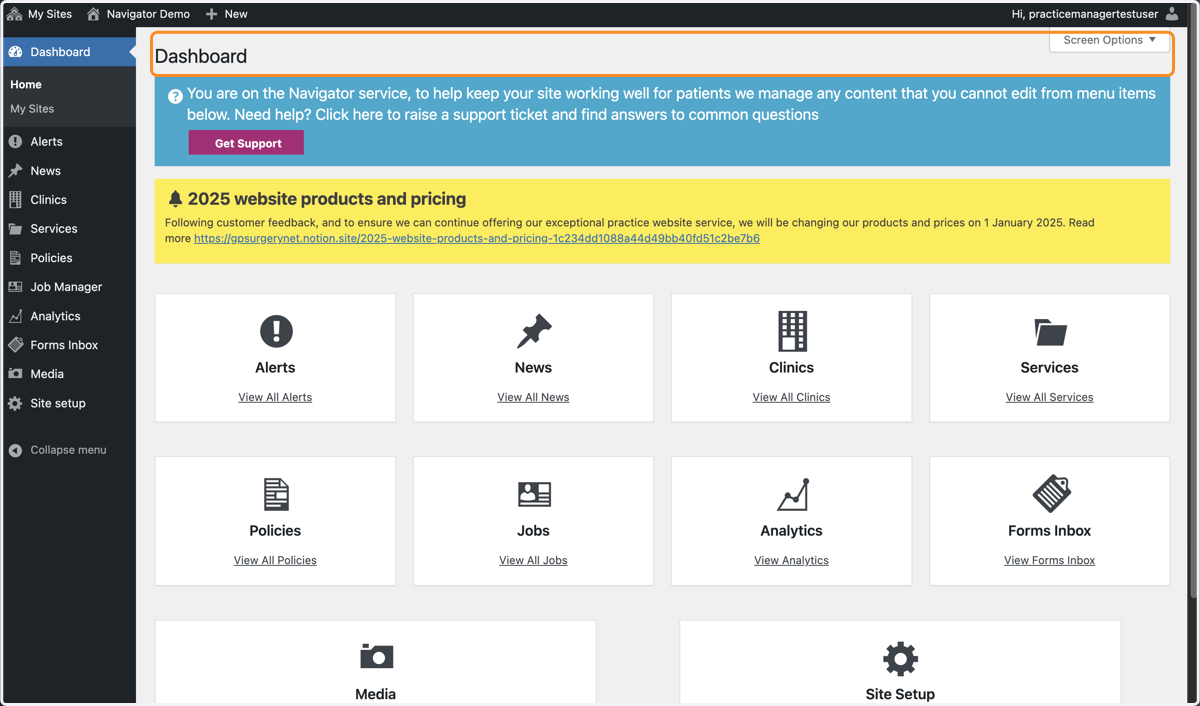Viewport: 1200px width, 706px height.
Task: Click the Job Manager icon in the sidebar
Action: point(15,287)
